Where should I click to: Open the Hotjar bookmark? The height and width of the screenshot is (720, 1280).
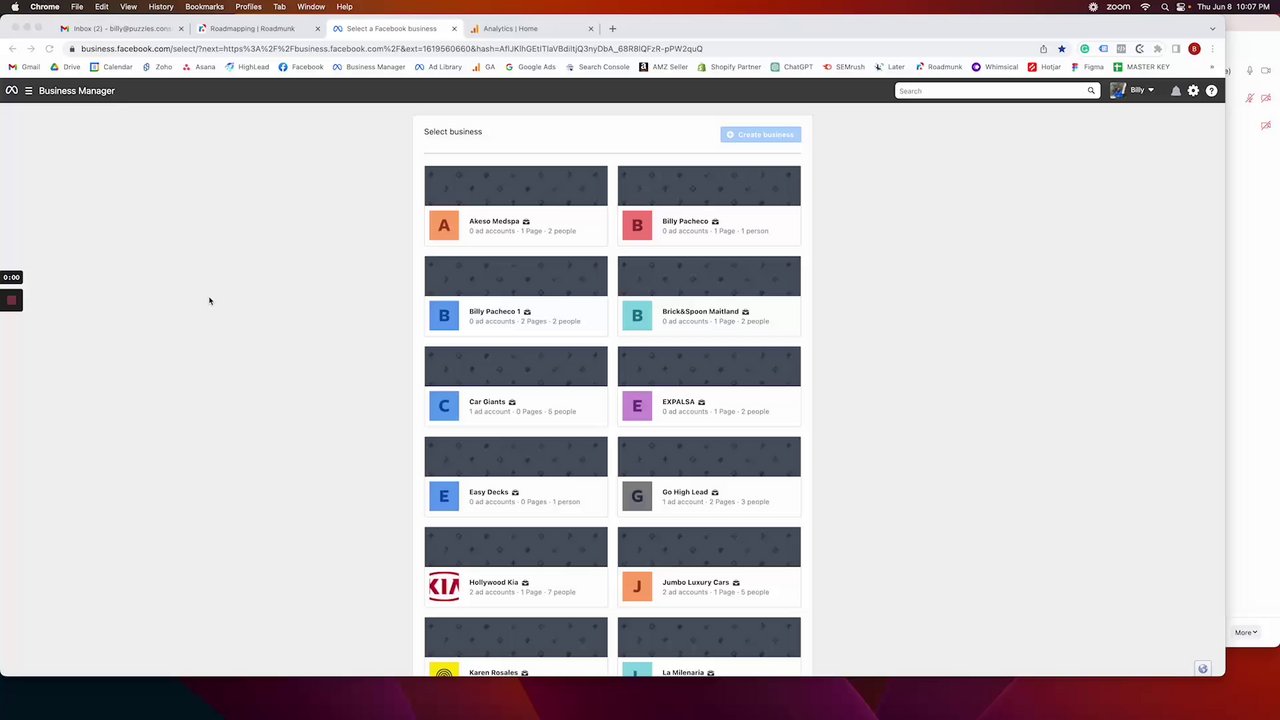click(1044, 67)
